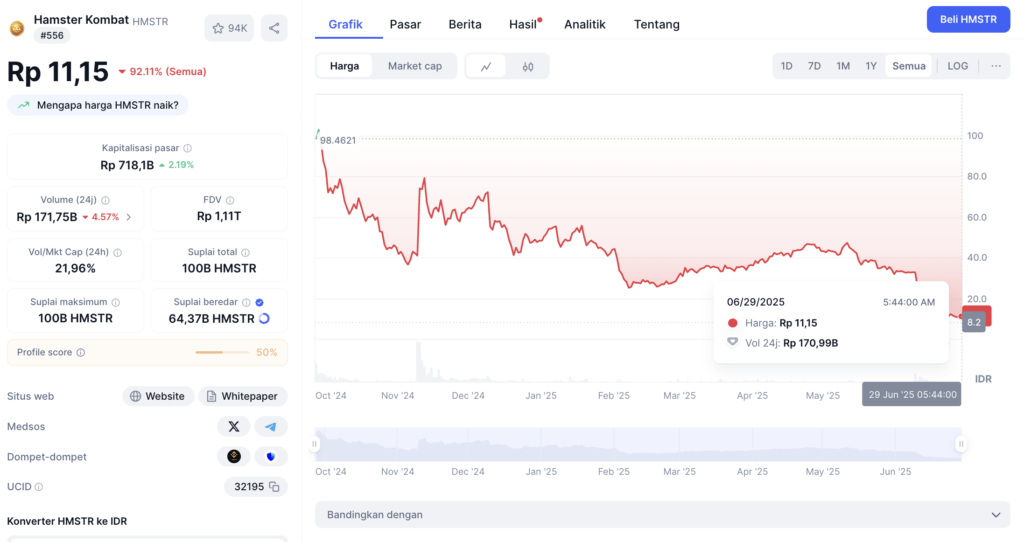The image size is (1024, 542).
Task: Show info for Profile score
Action: [81, 353]
